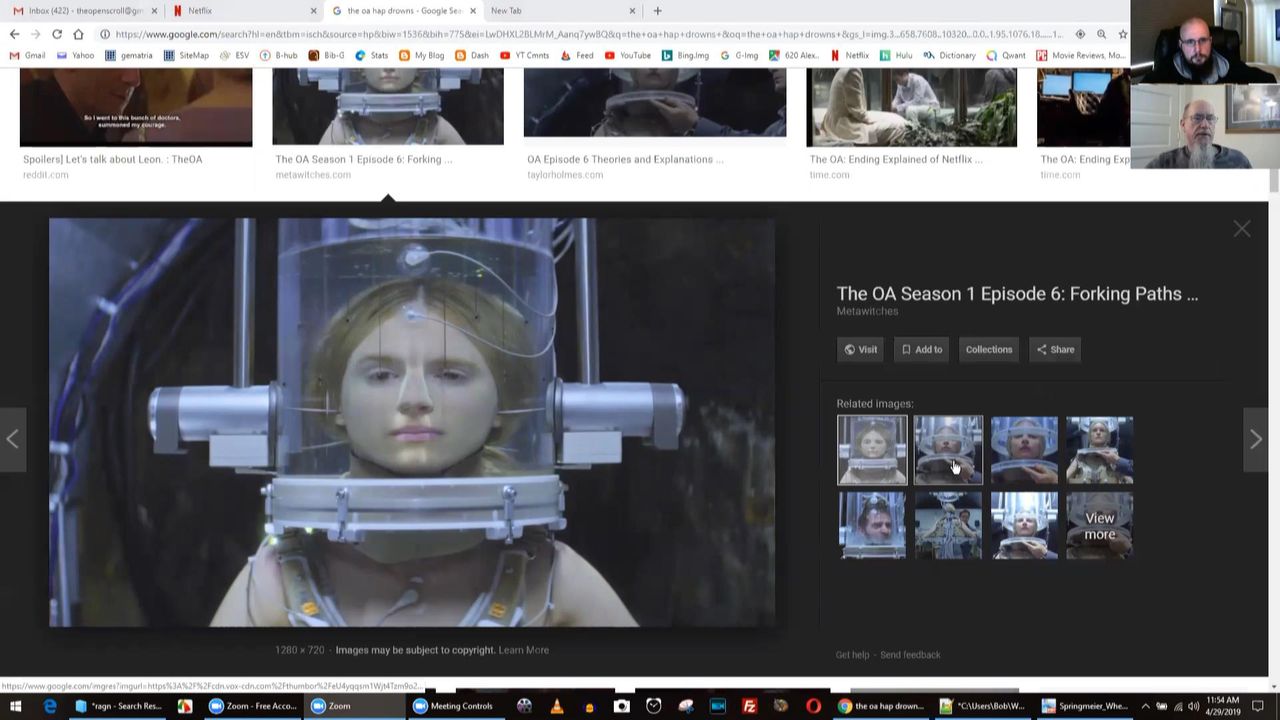Click the Add to bookmark button

click(921, 350)
